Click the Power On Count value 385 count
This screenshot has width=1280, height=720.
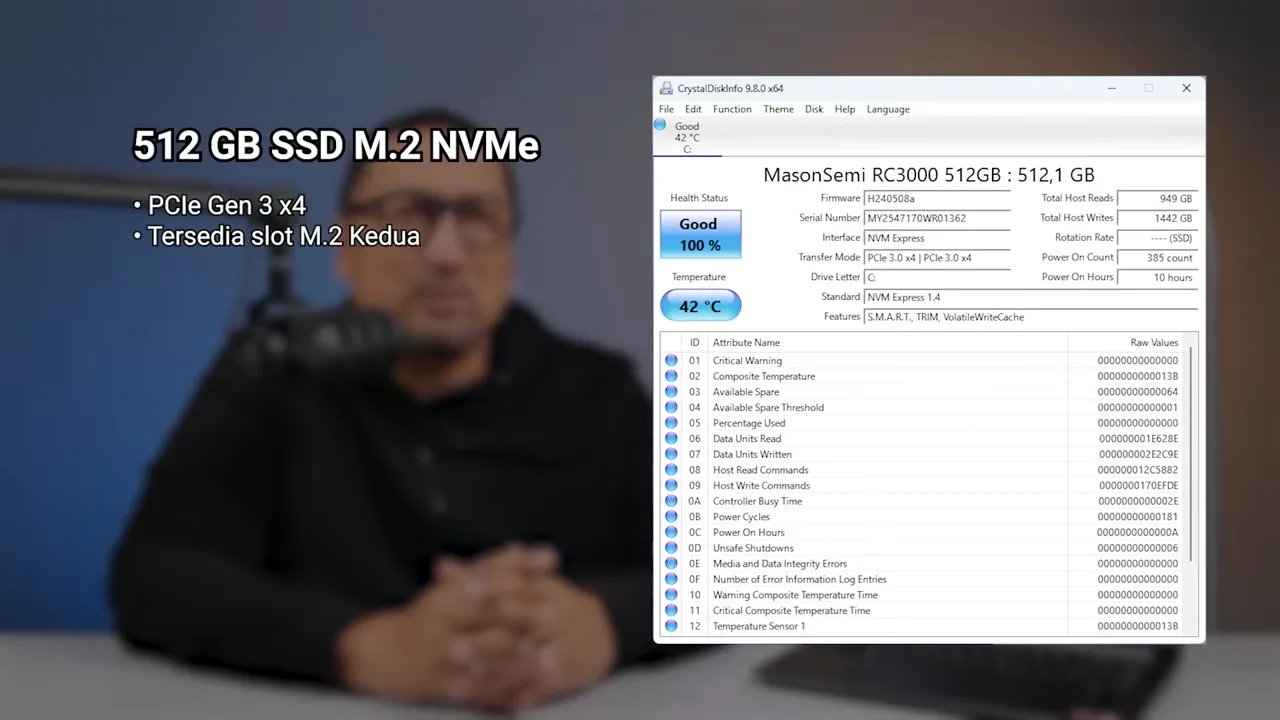1157,258
